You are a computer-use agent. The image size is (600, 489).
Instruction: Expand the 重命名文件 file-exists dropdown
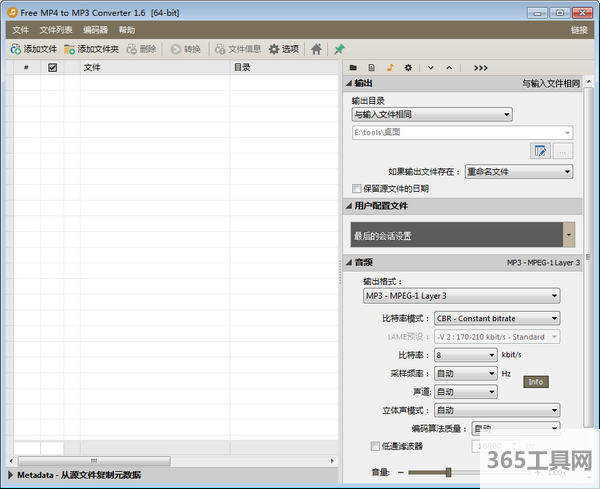(518, 171)
